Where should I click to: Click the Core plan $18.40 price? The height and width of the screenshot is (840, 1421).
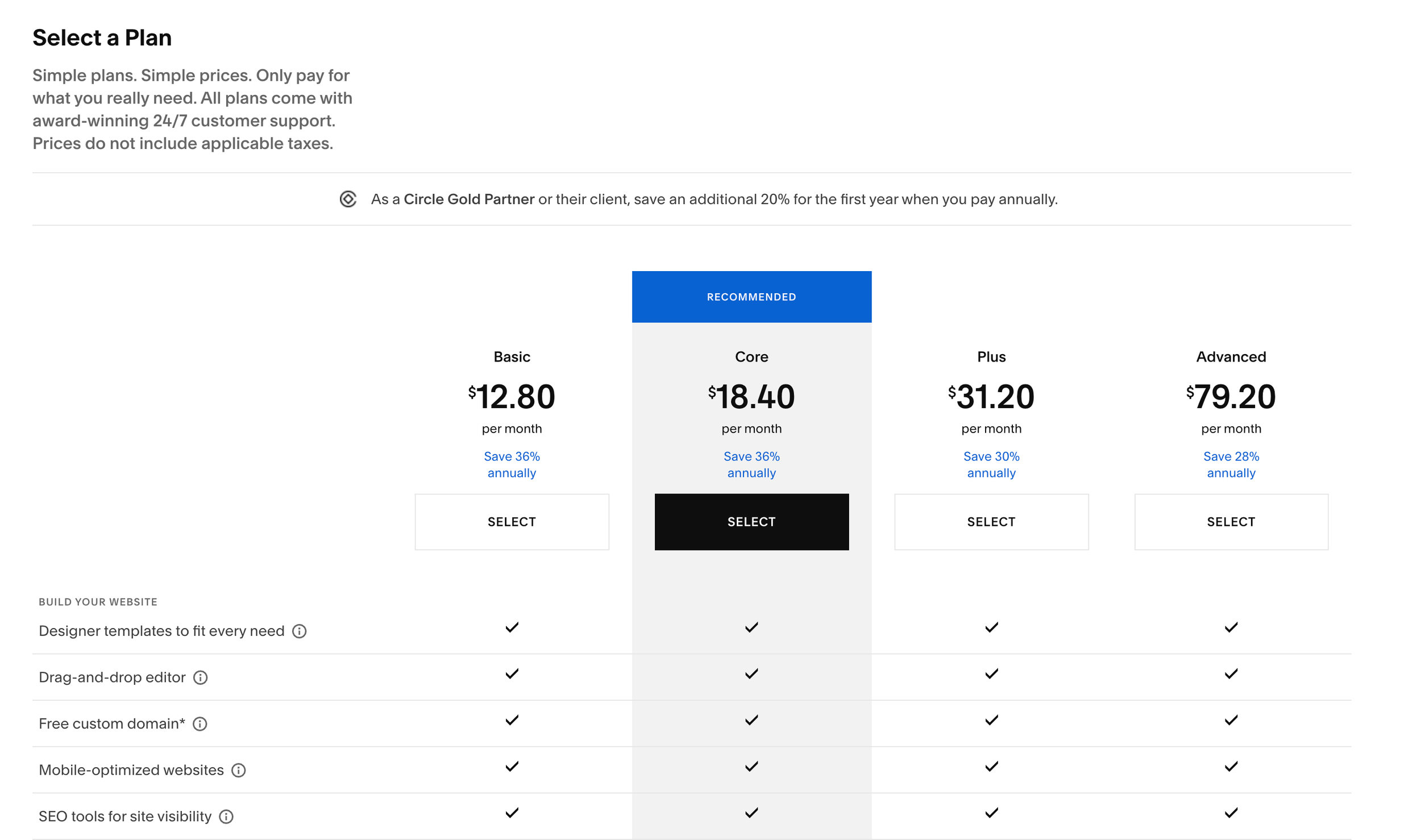751,397
